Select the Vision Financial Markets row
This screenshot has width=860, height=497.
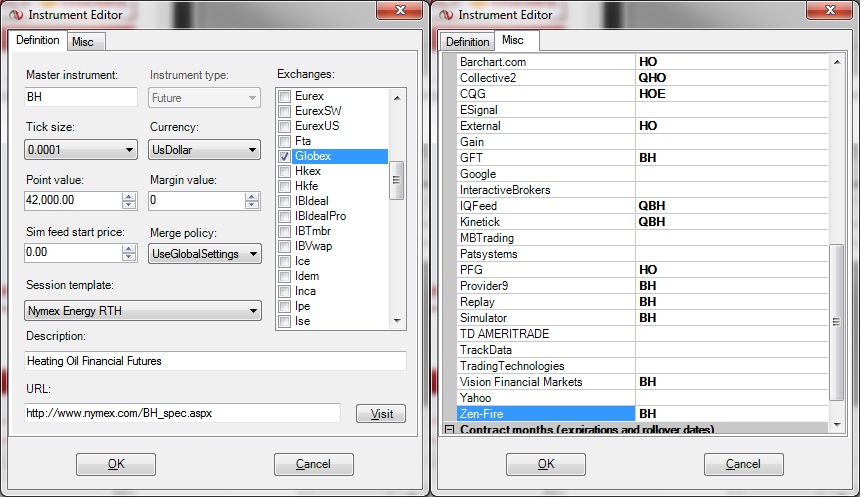tap(642, 382)
